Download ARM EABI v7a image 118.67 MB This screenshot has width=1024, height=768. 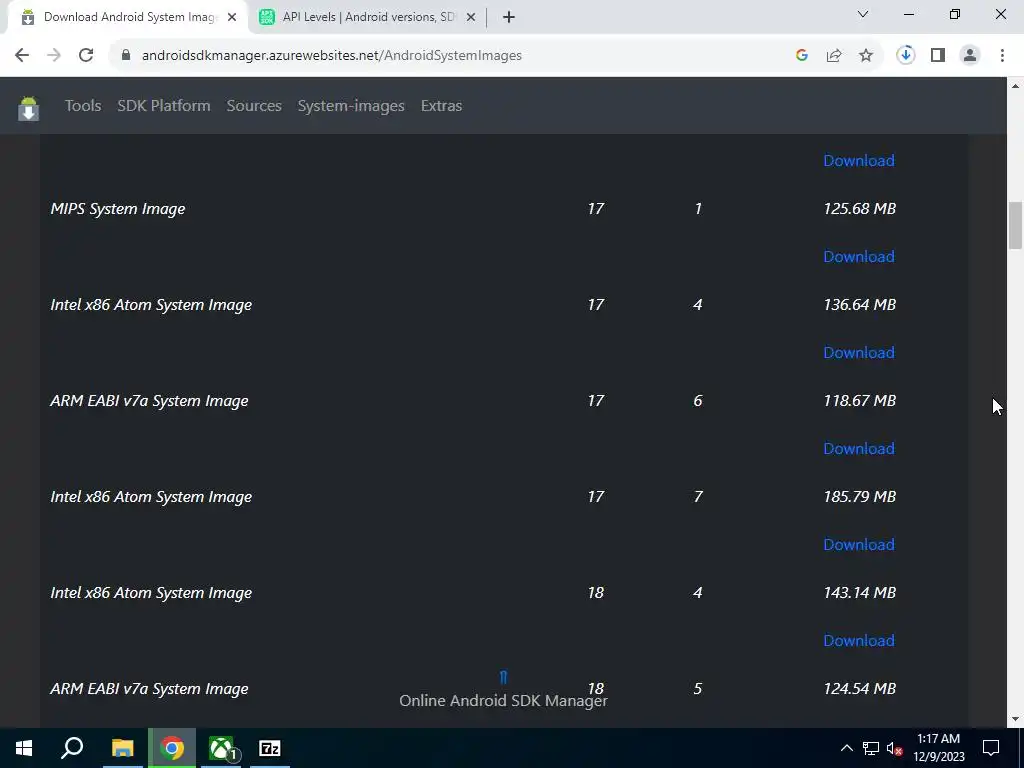tap(859, 449)
